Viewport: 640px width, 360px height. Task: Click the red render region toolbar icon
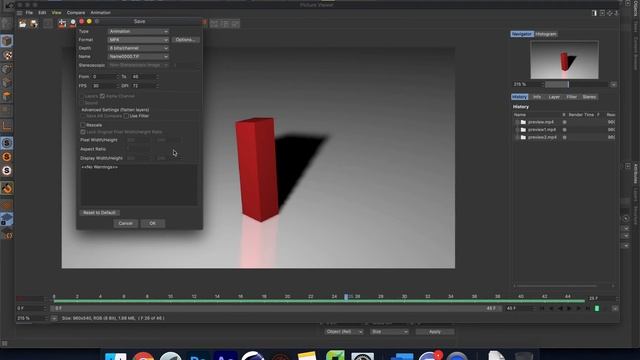(62, 24)
